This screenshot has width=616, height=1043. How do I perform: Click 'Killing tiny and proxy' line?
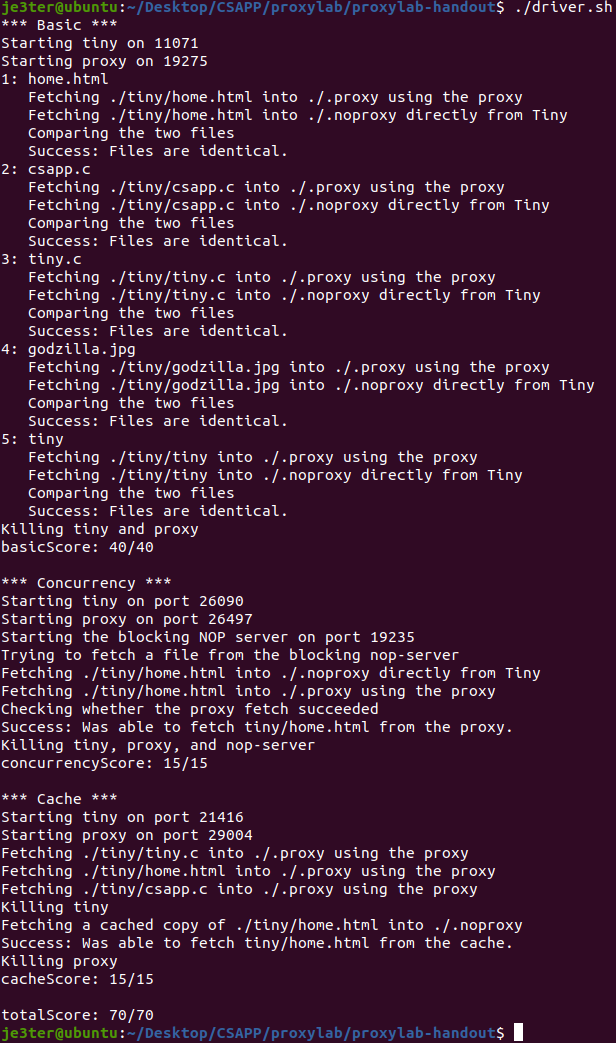[x=100, y=529]
